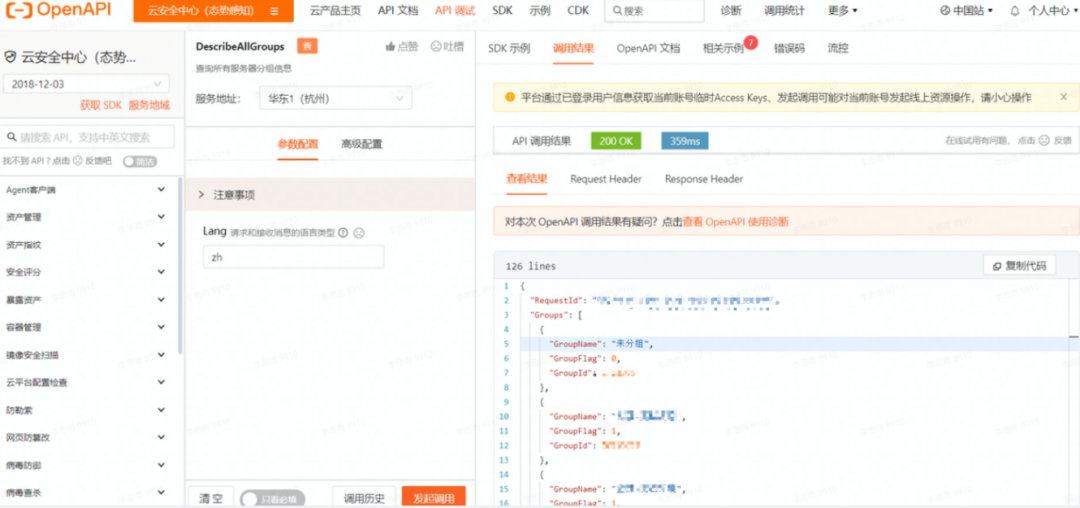
Task: Open the 华东1（杭州）service region dropdown
Action: [x=334, y=98]
